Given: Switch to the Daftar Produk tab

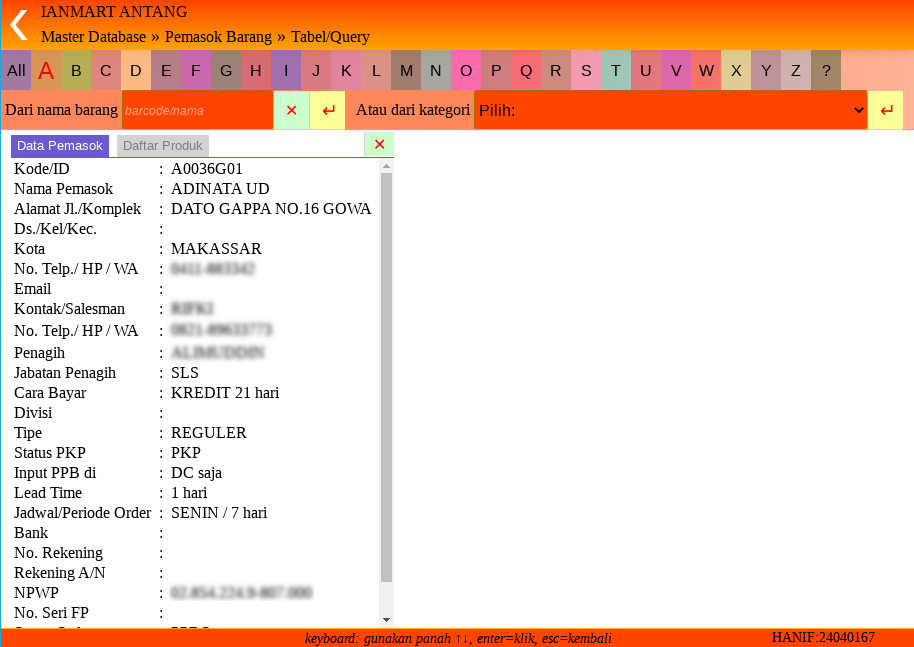Looking at the screenshot, I should tap(163, 146).
